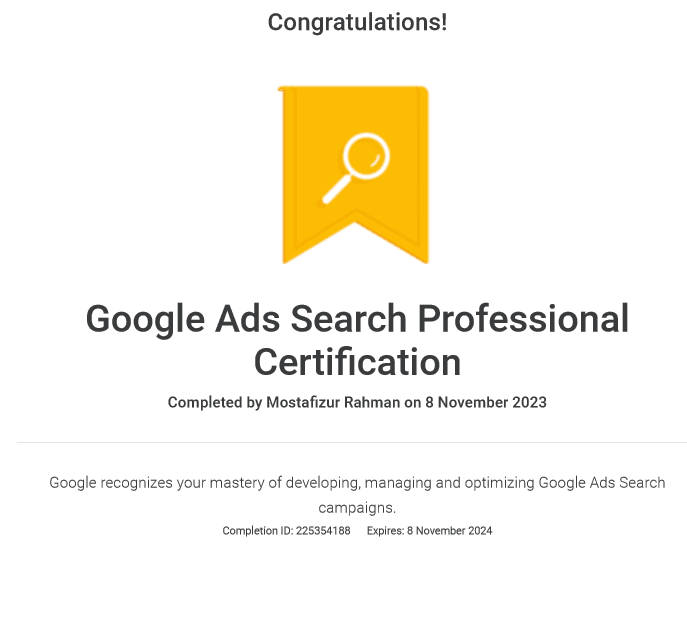Click the words "Completed by"
Image resolution: width=687 pixels, height=640 pixels.
(x=215, y=403)
